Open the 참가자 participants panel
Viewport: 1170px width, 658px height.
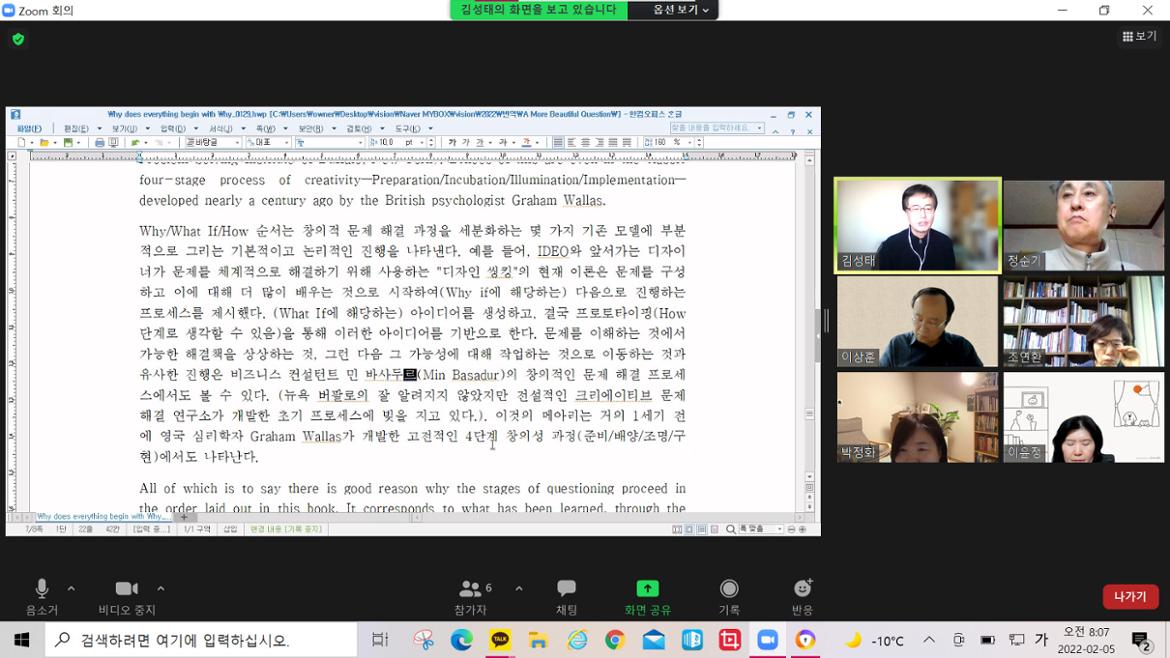(x=471, y=596)
